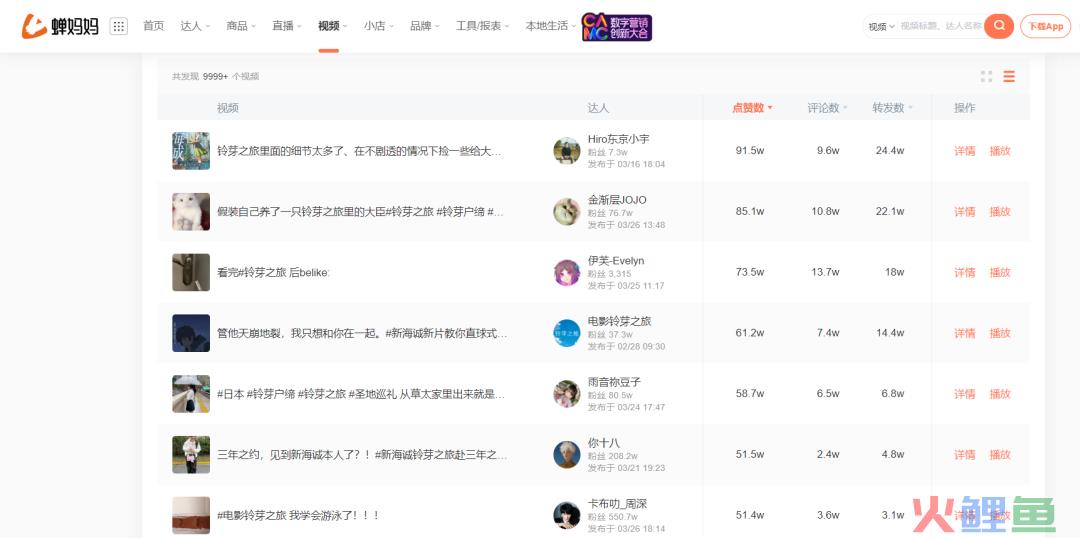
Task: Click the 下载App button
Action: 1046,26
